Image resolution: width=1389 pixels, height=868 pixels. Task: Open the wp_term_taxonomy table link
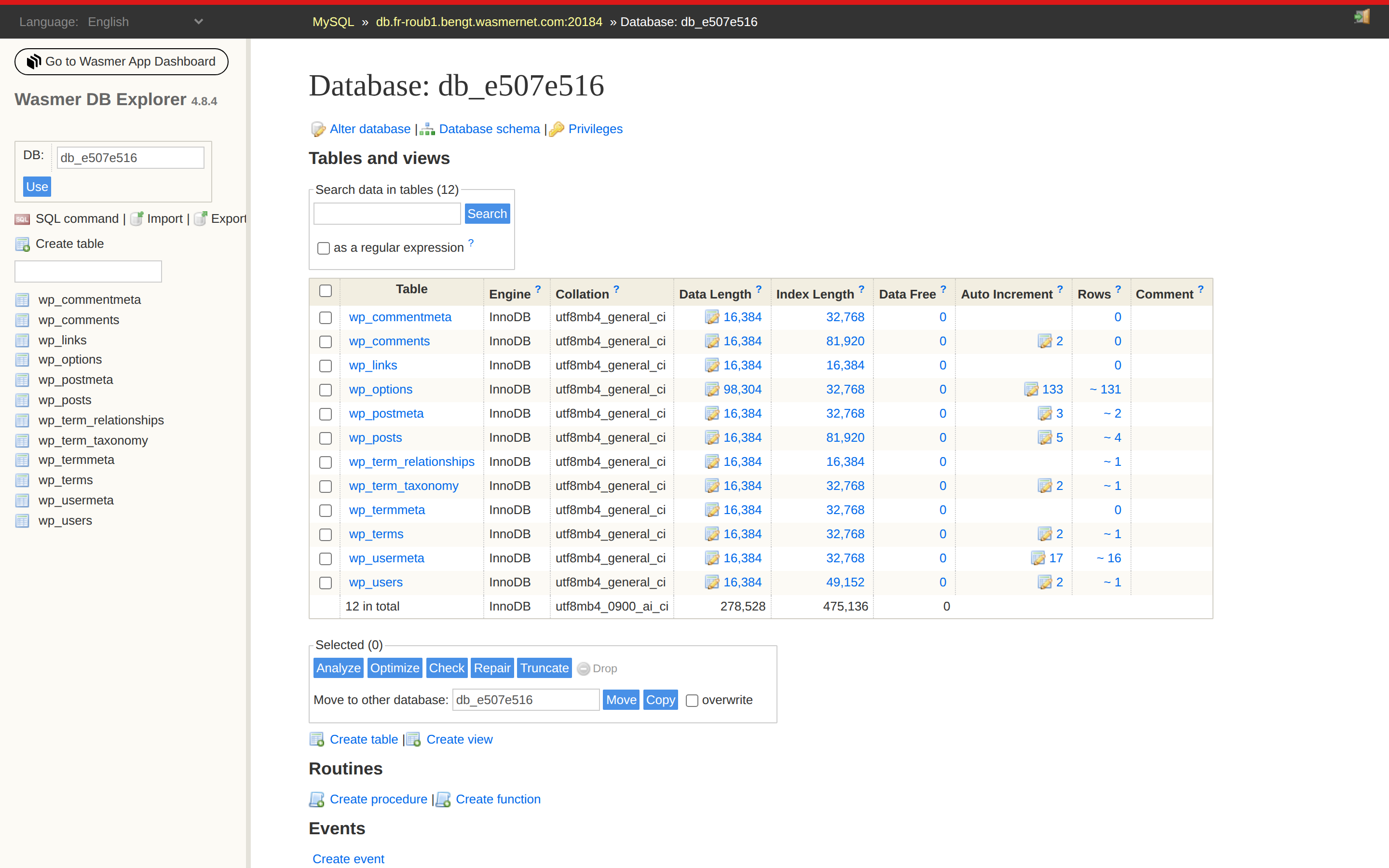(404, 486)
